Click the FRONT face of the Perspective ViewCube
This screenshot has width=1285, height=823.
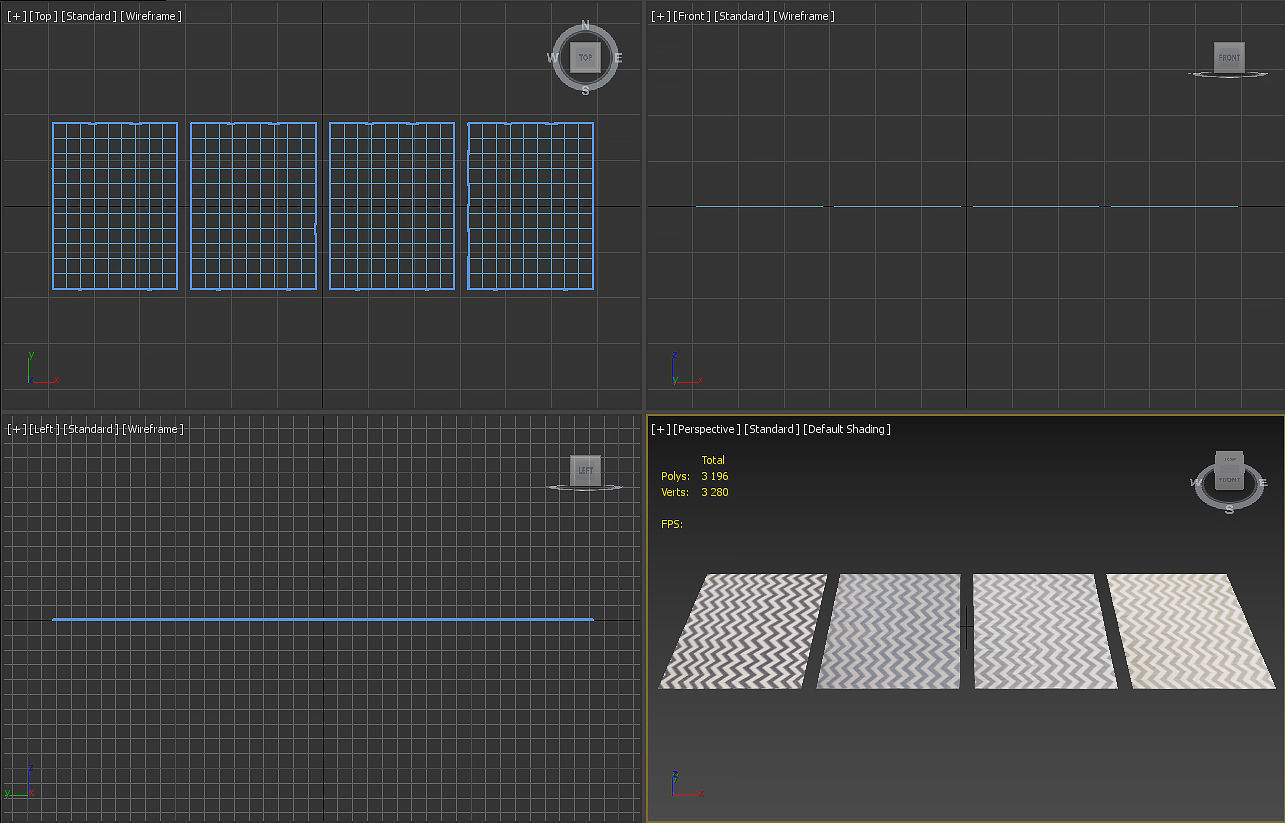click(x=1229, y=480)
